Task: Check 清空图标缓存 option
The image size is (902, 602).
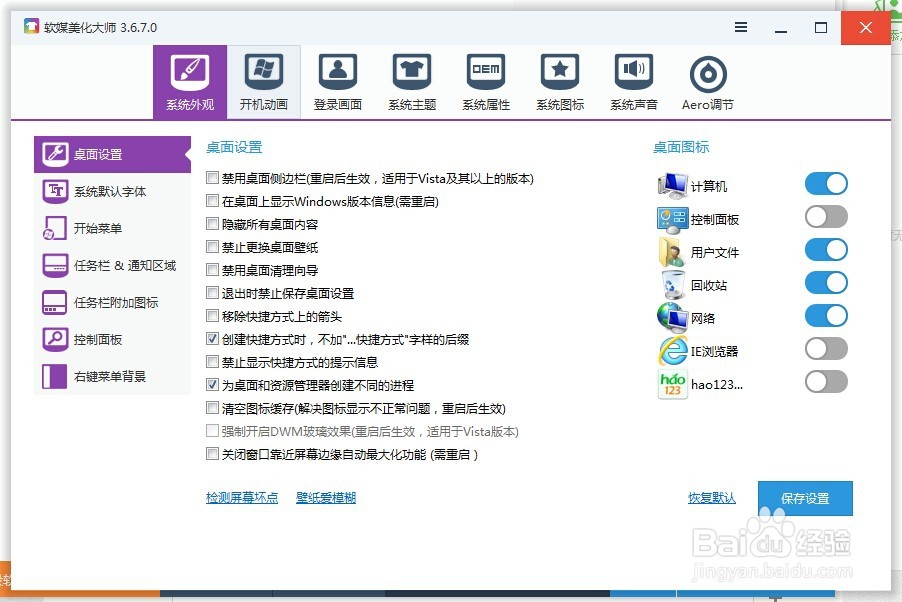Action: [x=212, y=408]
